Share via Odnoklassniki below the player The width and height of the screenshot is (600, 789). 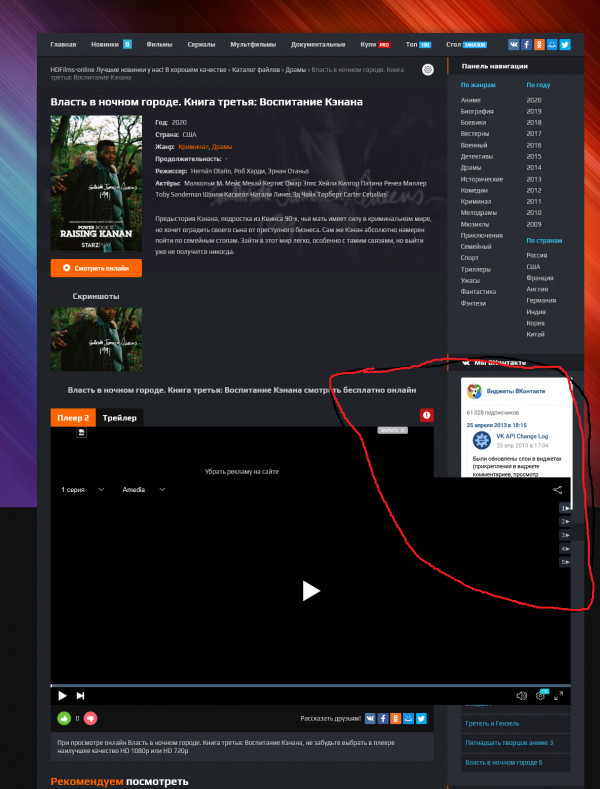coord(396,719)
